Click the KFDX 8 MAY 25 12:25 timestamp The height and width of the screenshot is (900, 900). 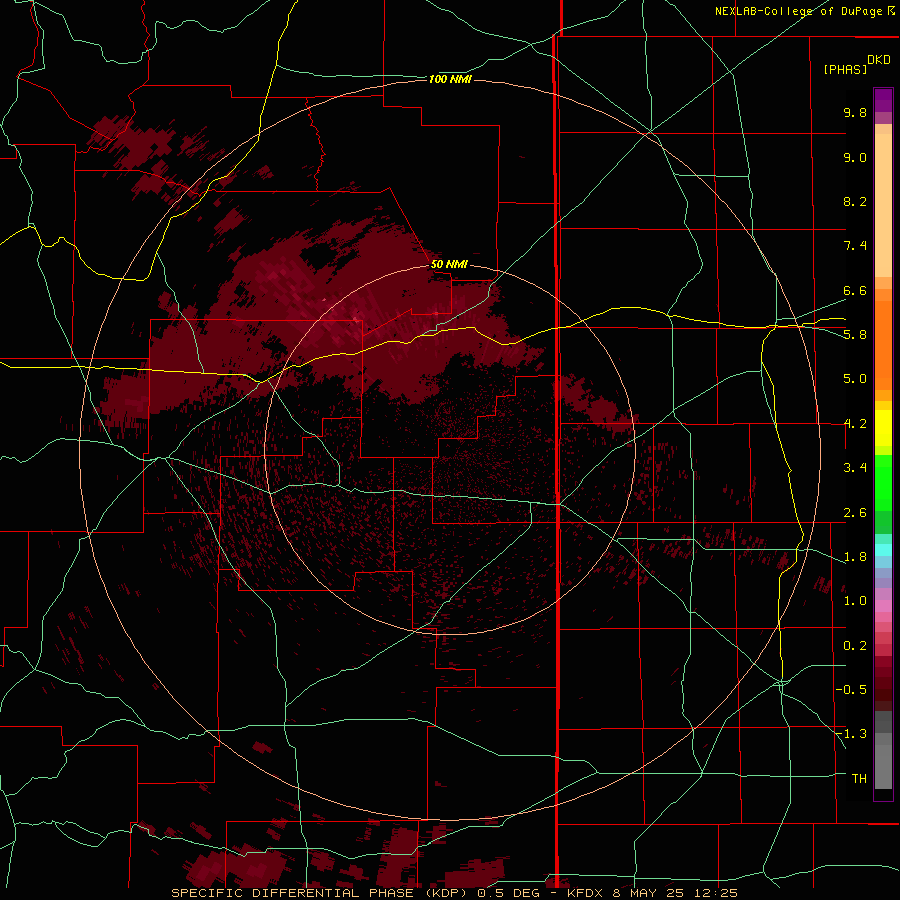click(x=652, y=893)
